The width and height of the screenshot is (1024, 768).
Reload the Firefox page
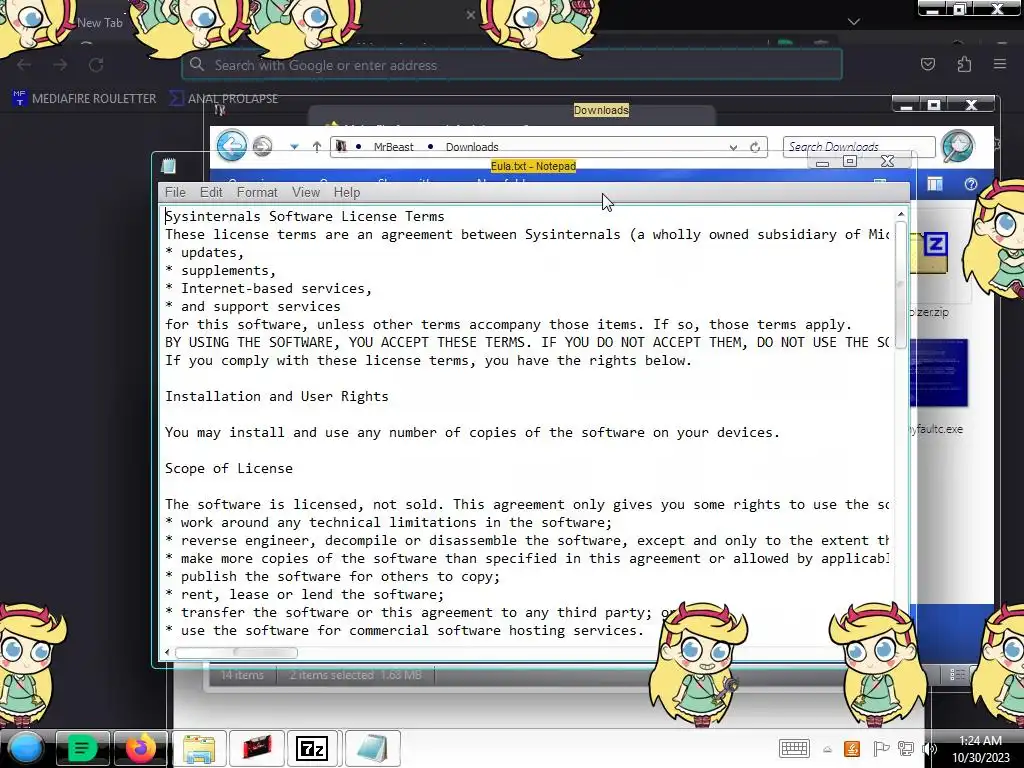pos(96,65)
